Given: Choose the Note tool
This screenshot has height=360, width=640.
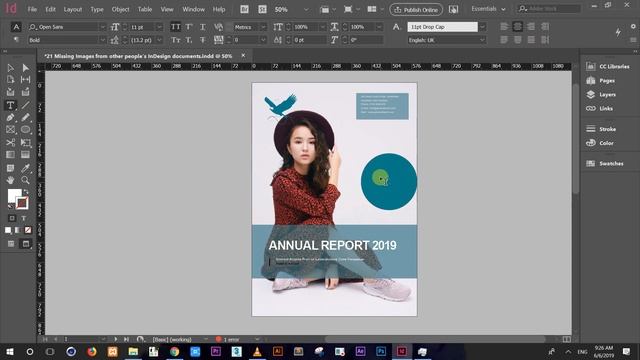Looking at the screenshot, I should click(10, 168).
